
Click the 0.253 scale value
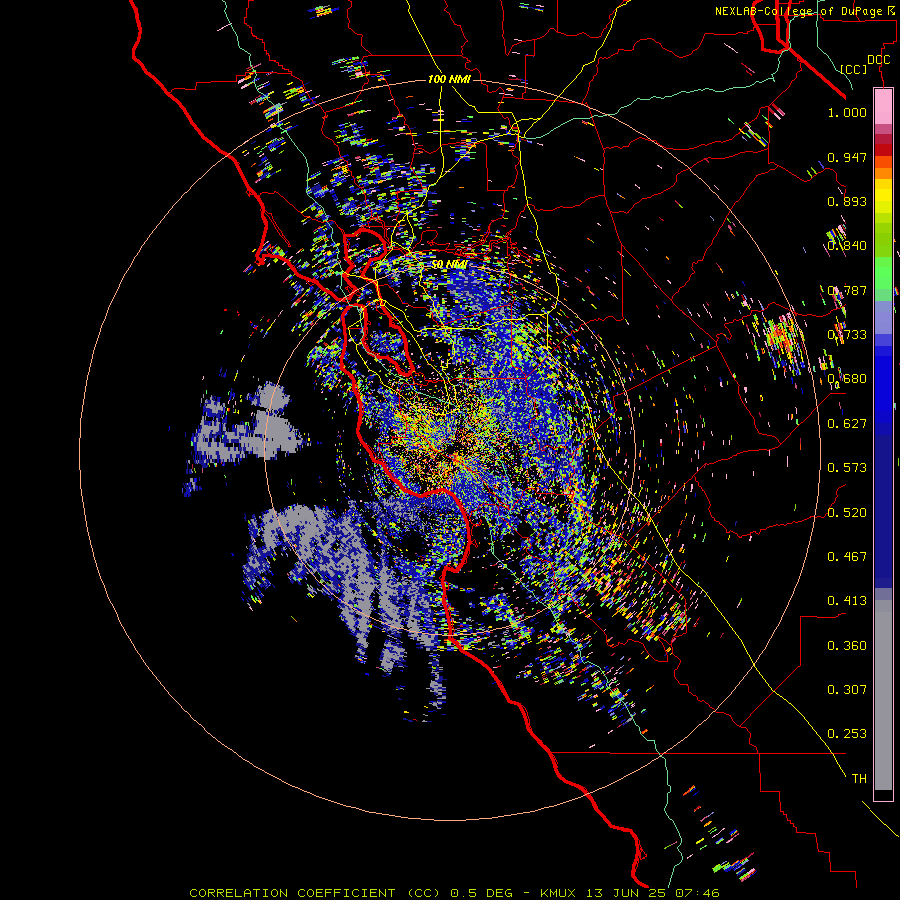(847, 734)
